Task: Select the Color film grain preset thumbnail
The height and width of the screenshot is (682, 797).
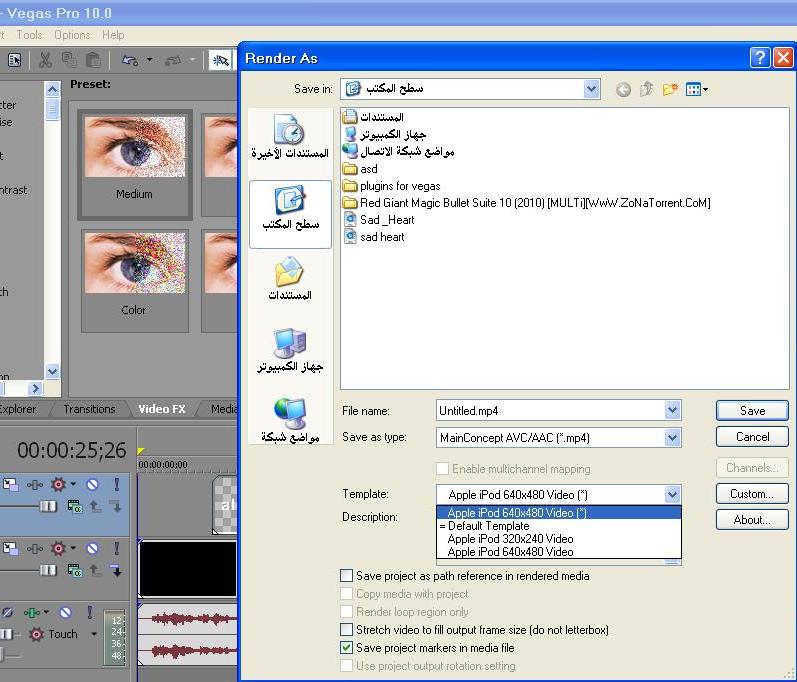Action: tap(135, 281)
